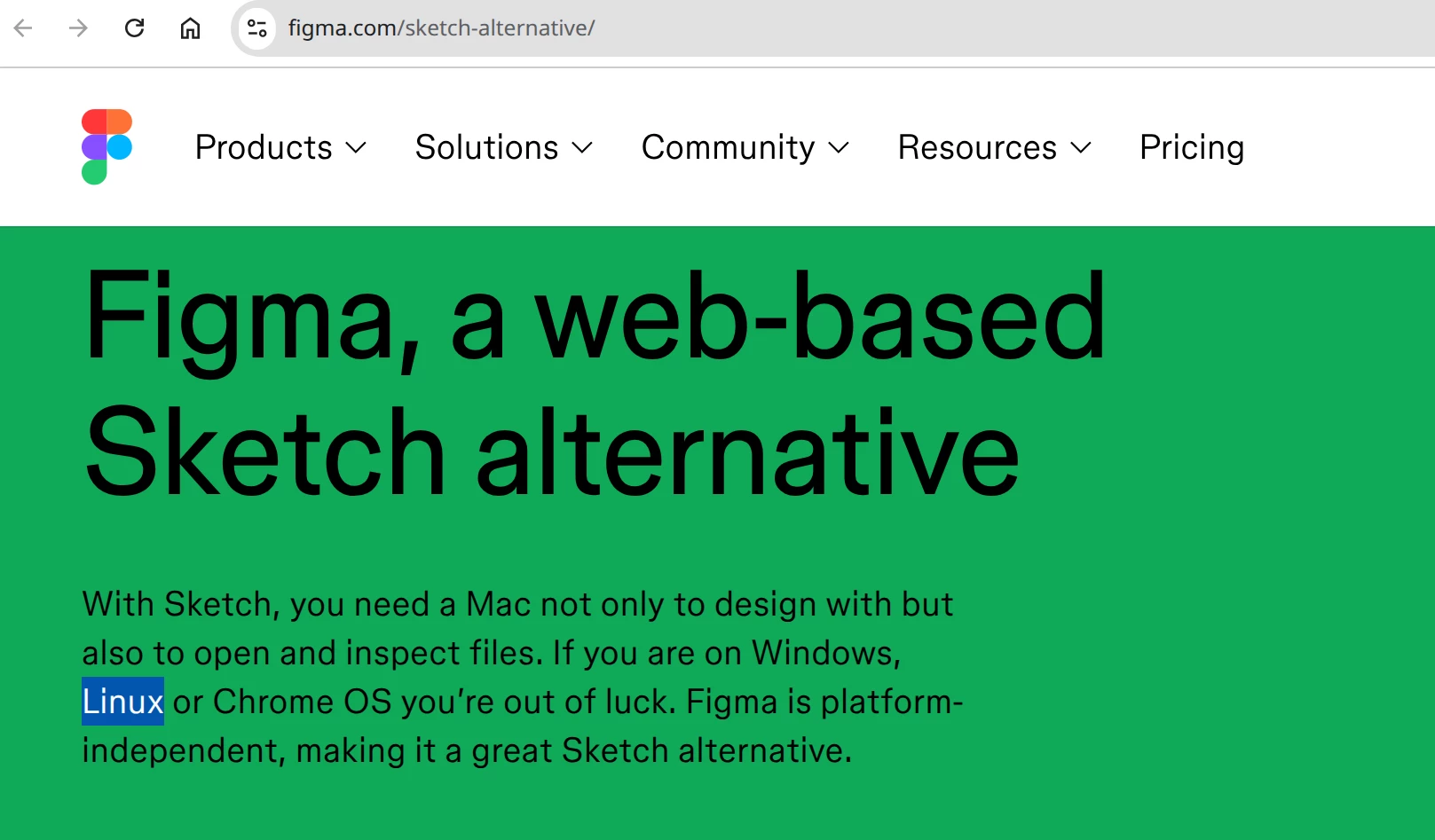Click the text "independent, making it a great Sketch alternative."
Screen dimensions: 1435x840
pos(467,751)
